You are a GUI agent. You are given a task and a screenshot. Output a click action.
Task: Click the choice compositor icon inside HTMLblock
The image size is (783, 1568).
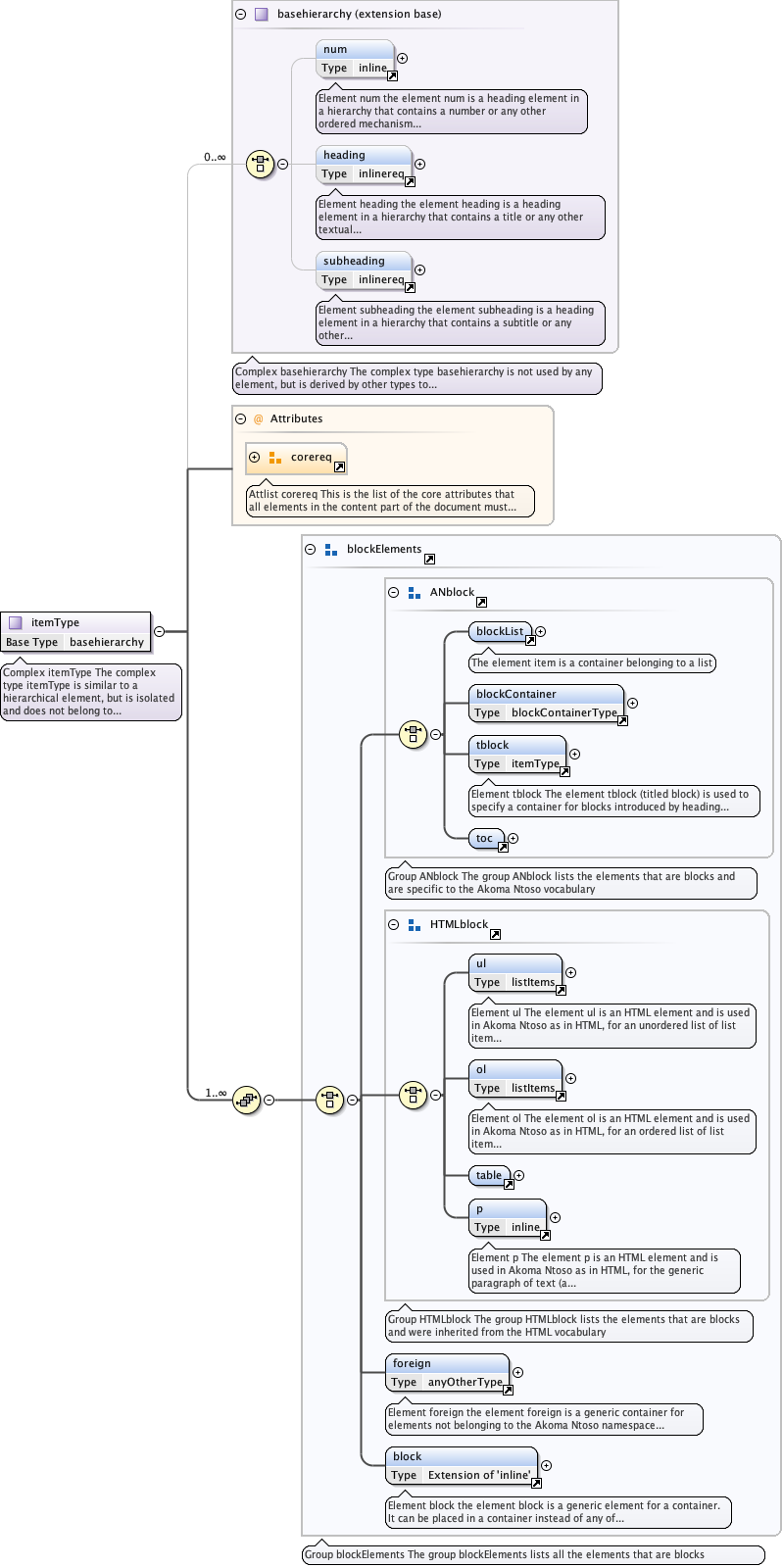point(413,1095)
